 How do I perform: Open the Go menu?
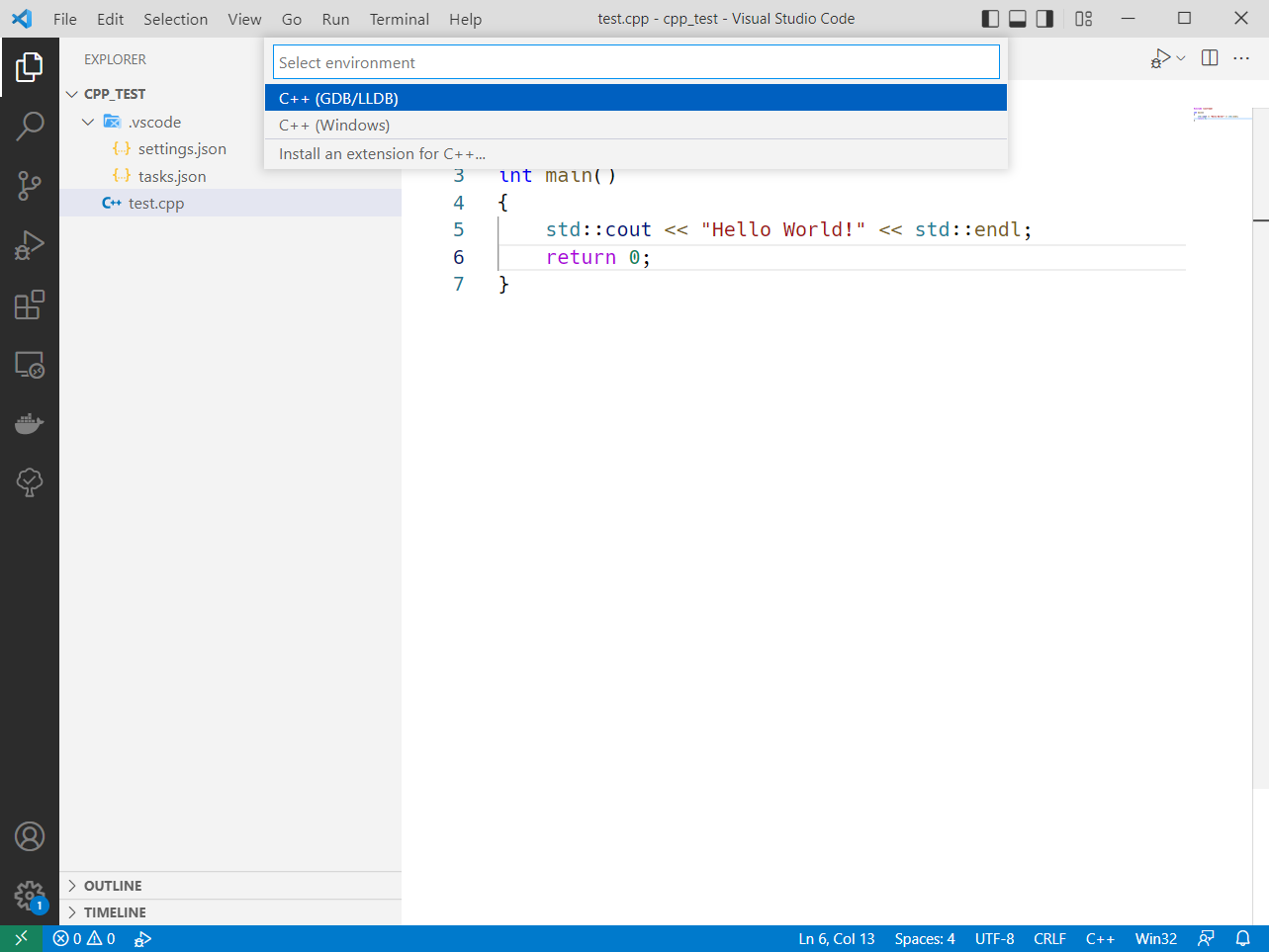point(292,19)
